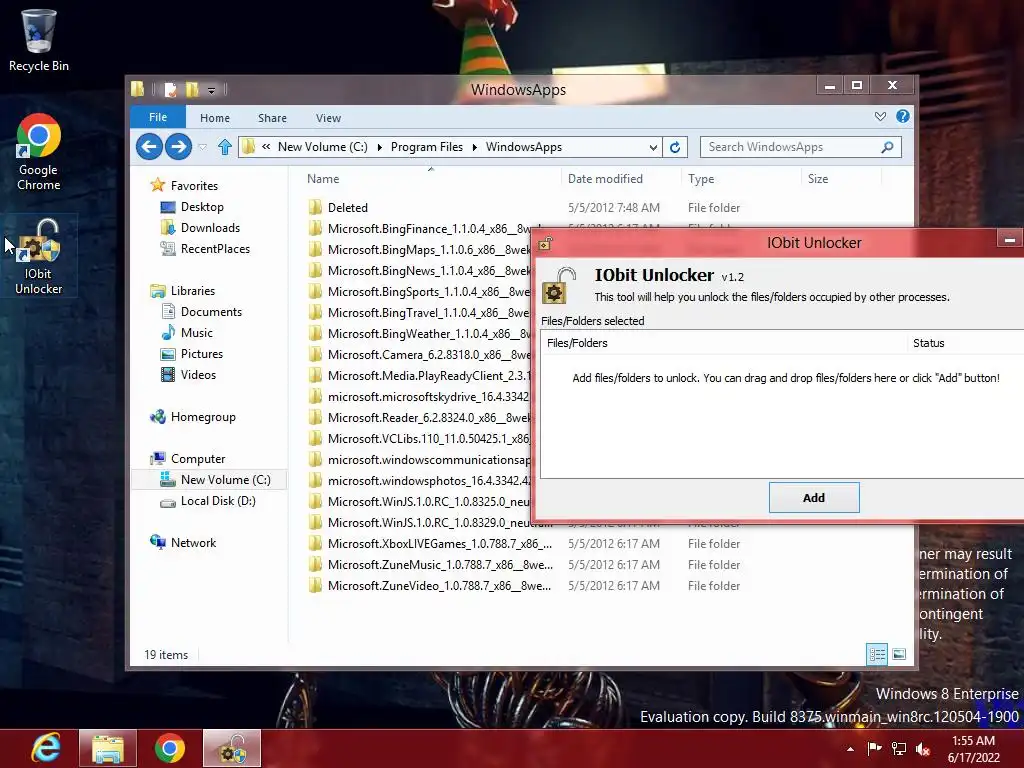Launch Google Chrome from the desktop

click(x=39, y=153)
